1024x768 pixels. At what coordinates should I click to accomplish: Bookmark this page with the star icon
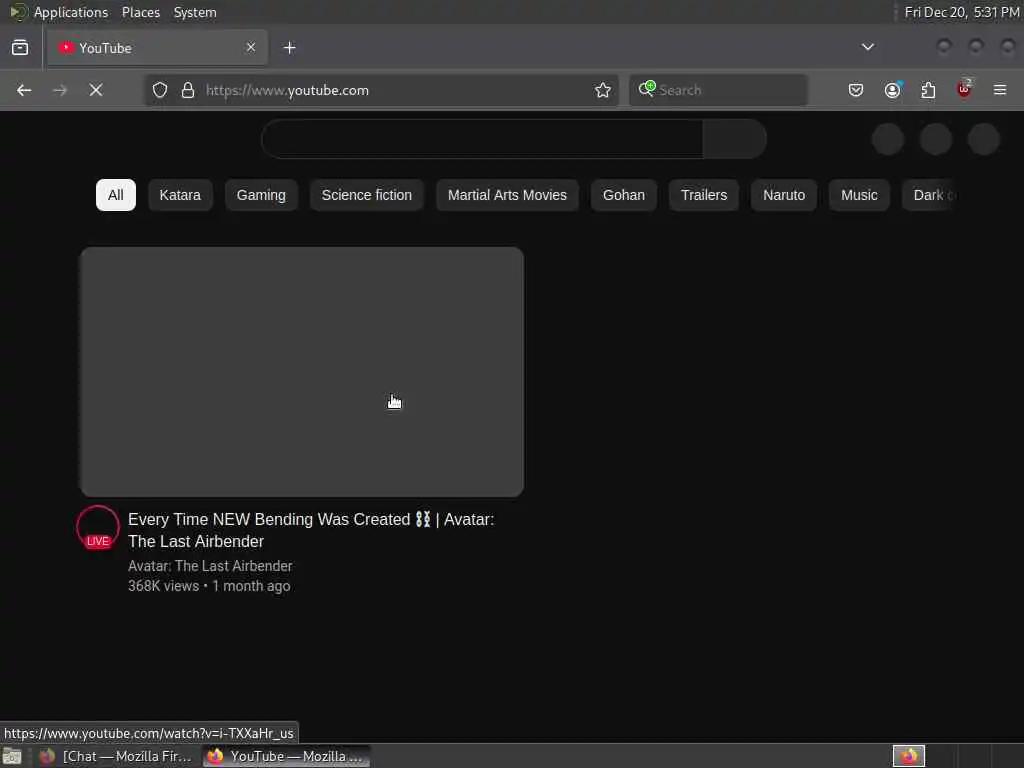pos(603,90)
